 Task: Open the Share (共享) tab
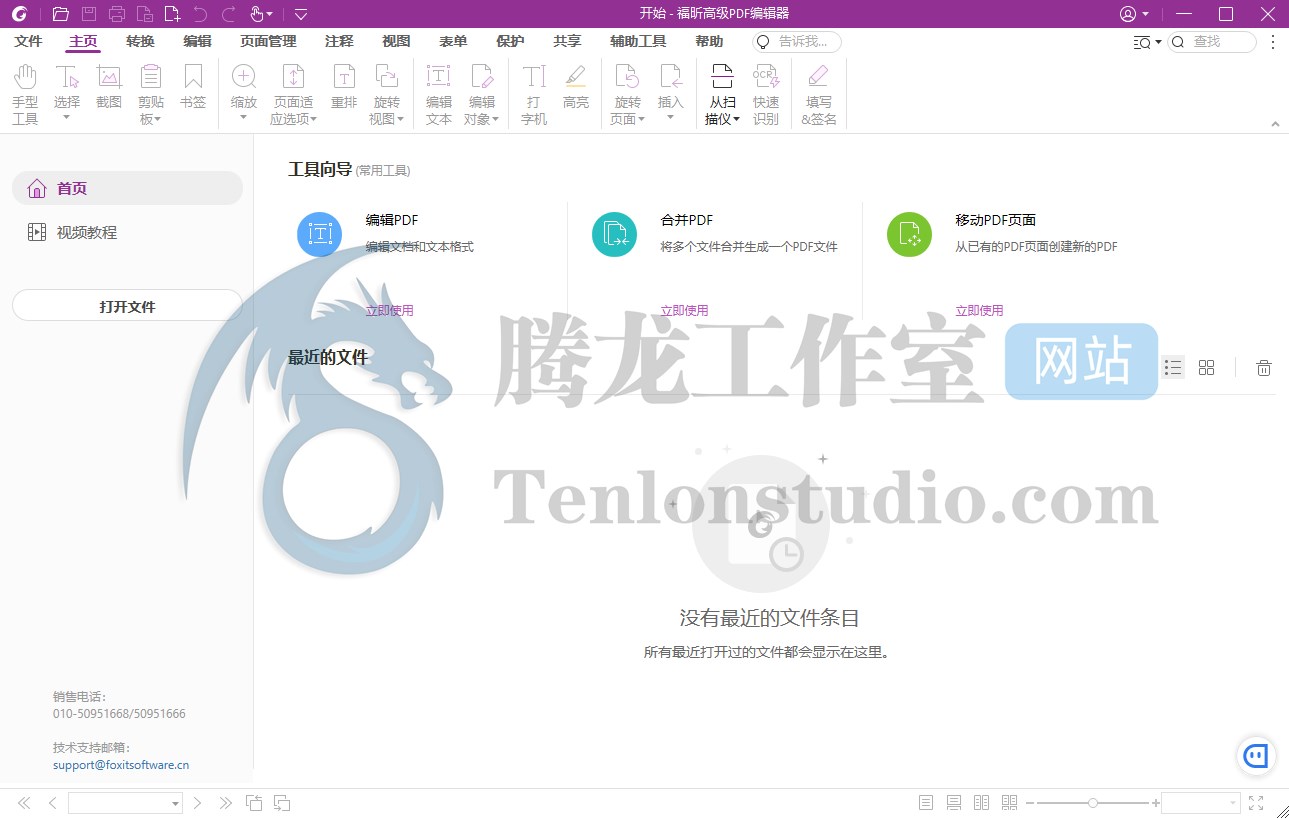[567, 42]
